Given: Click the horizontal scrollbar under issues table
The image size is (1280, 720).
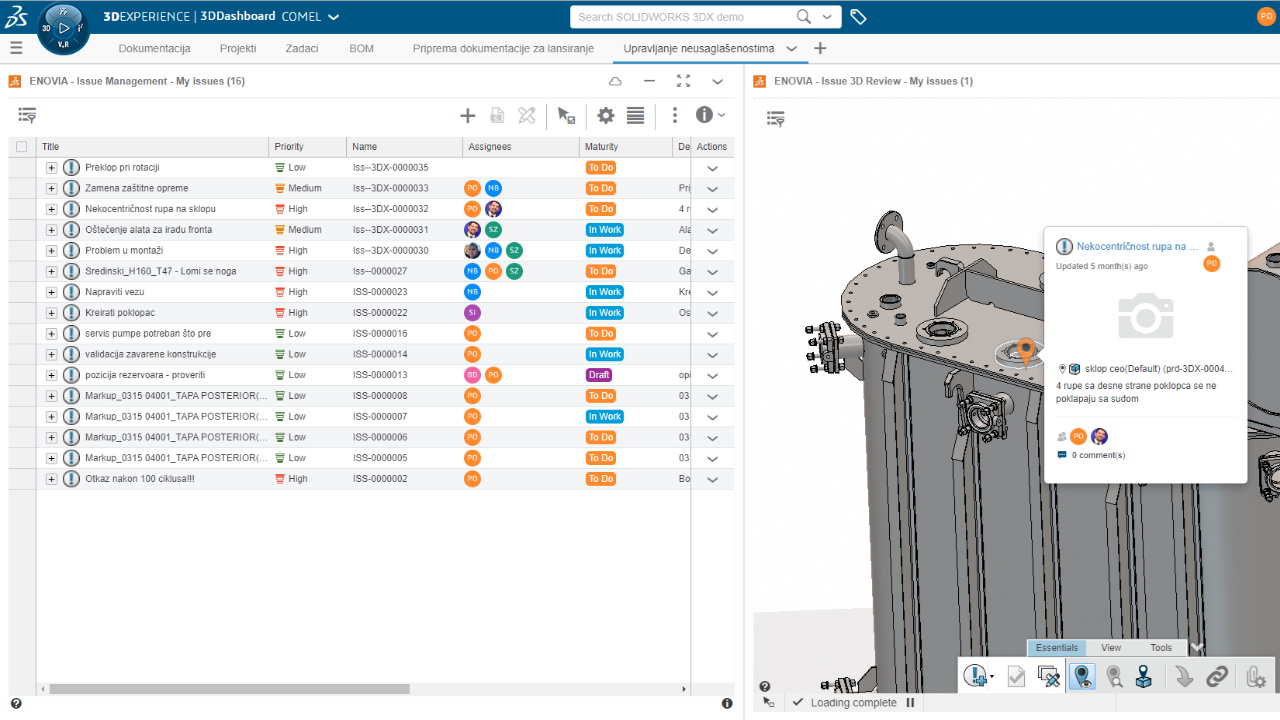Looking at the screenshot, I should tap(230, 689).
